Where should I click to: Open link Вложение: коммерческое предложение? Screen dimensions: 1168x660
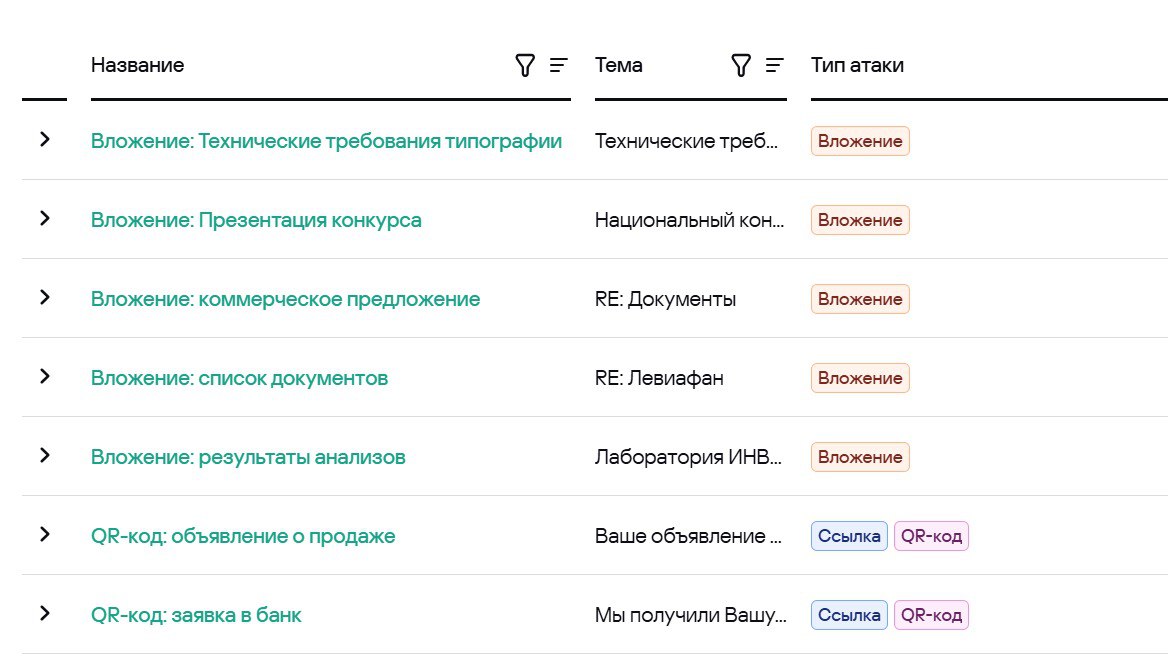pyautogui.click(x=285, y=299)
